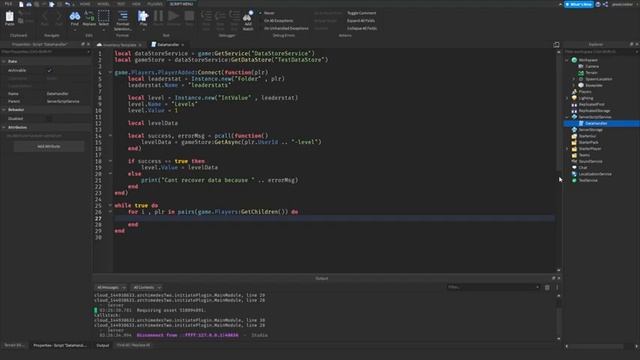The width and height of the screenshot is (640, 360).
Task: Collapse the Workspace tree node
Action: pos(567,60)
